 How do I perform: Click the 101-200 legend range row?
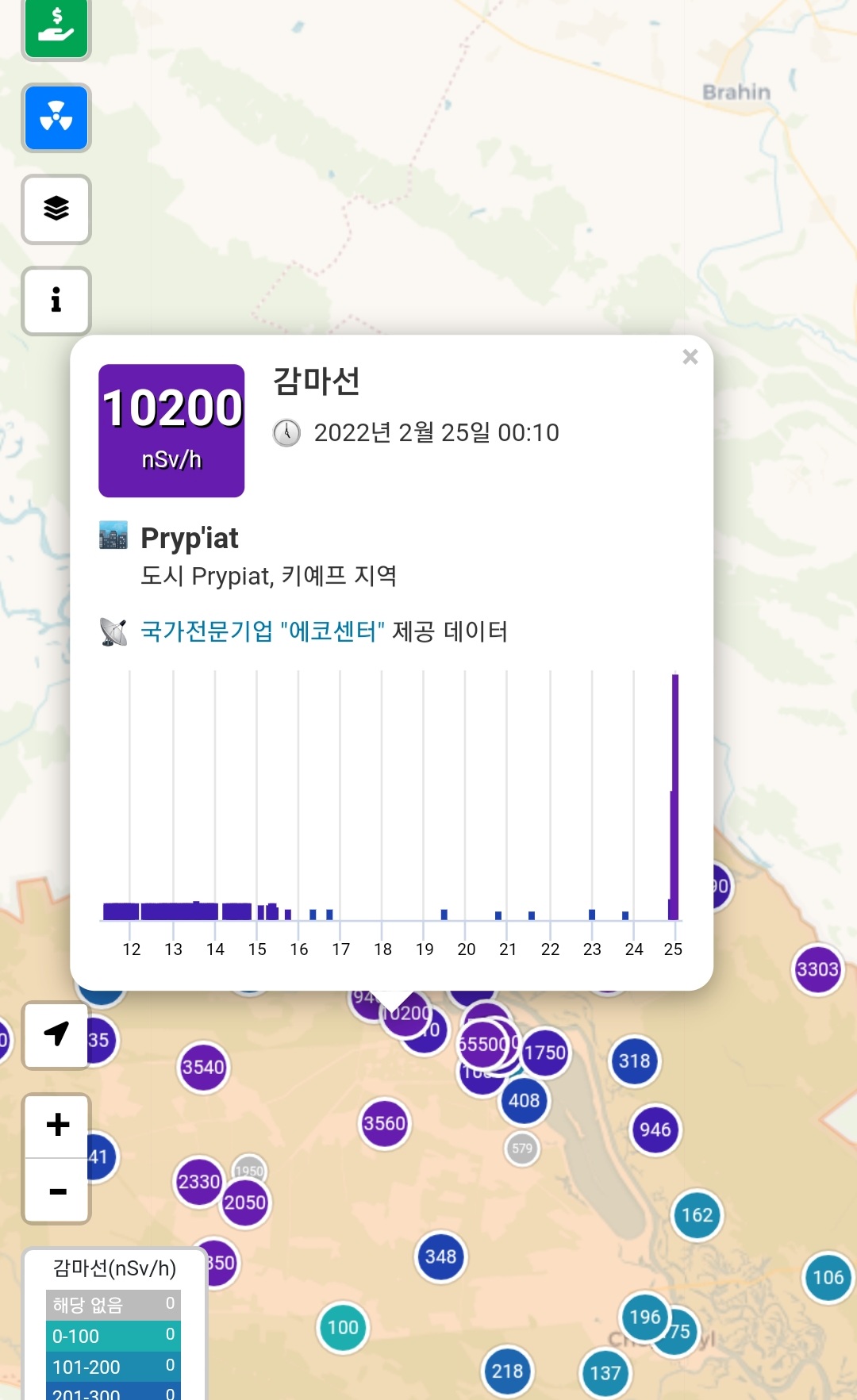[113, 1367]
